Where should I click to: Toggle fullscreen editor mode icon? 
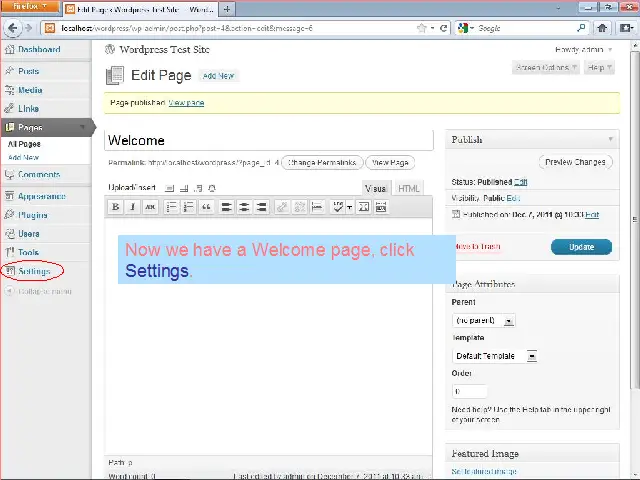click(x=362, y=207)
